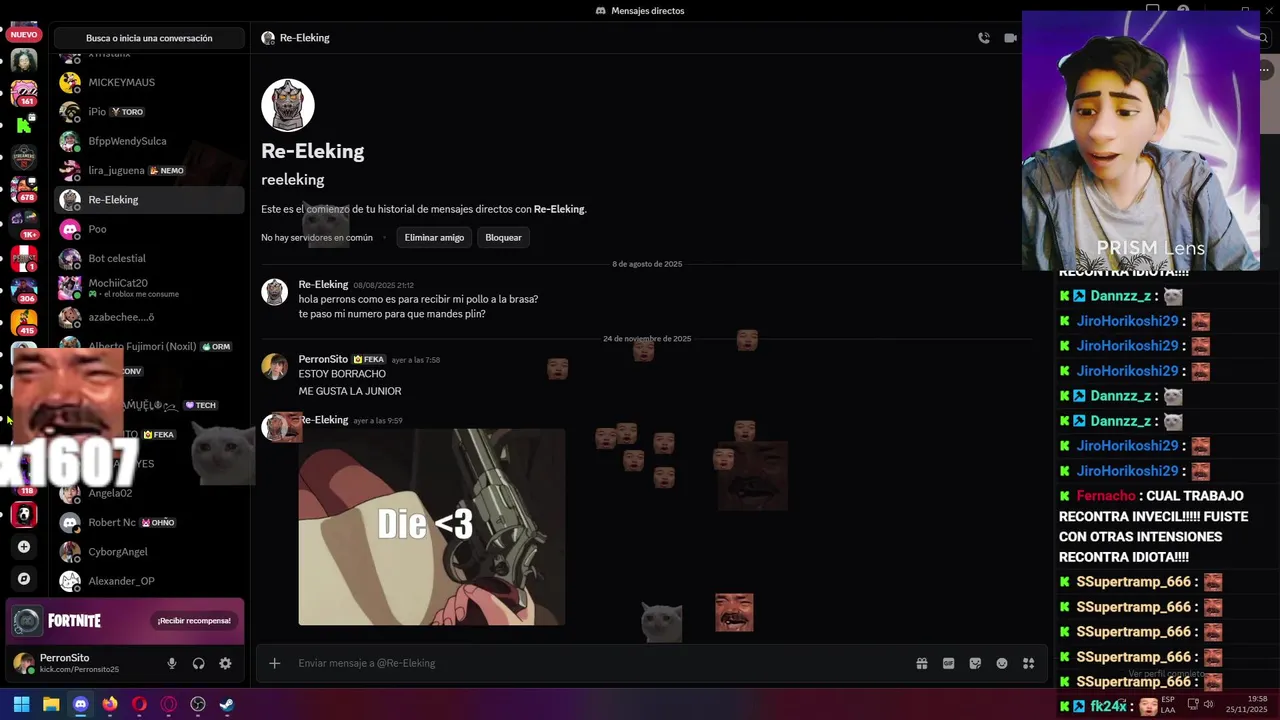Image resolution: width=1280 pixels, height=720 pixels.
Task: Open server with 1K+ notification badge
Action: pos(24,224)
